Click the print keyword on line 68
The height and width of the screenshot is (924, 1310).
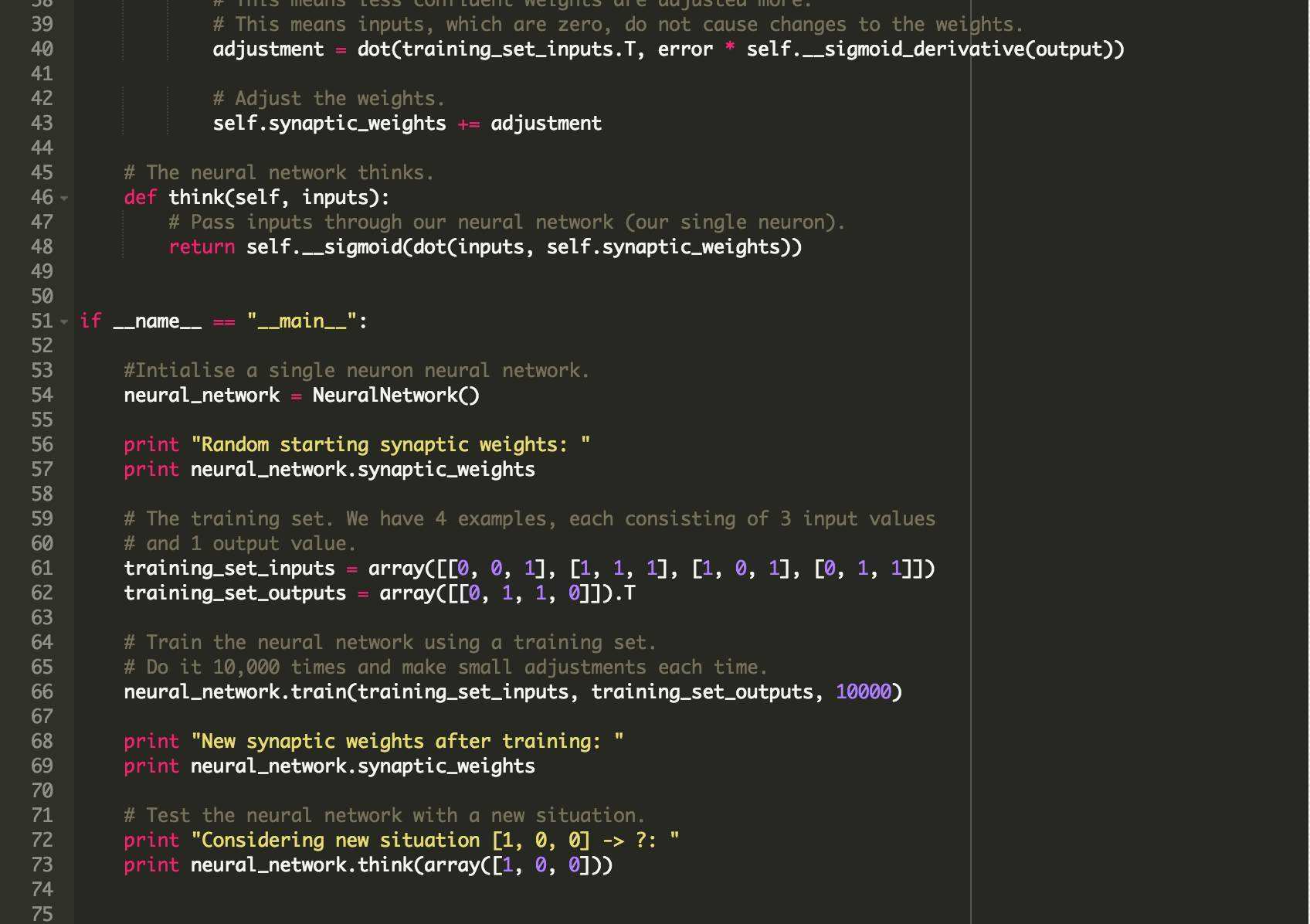tap(151, 741)
